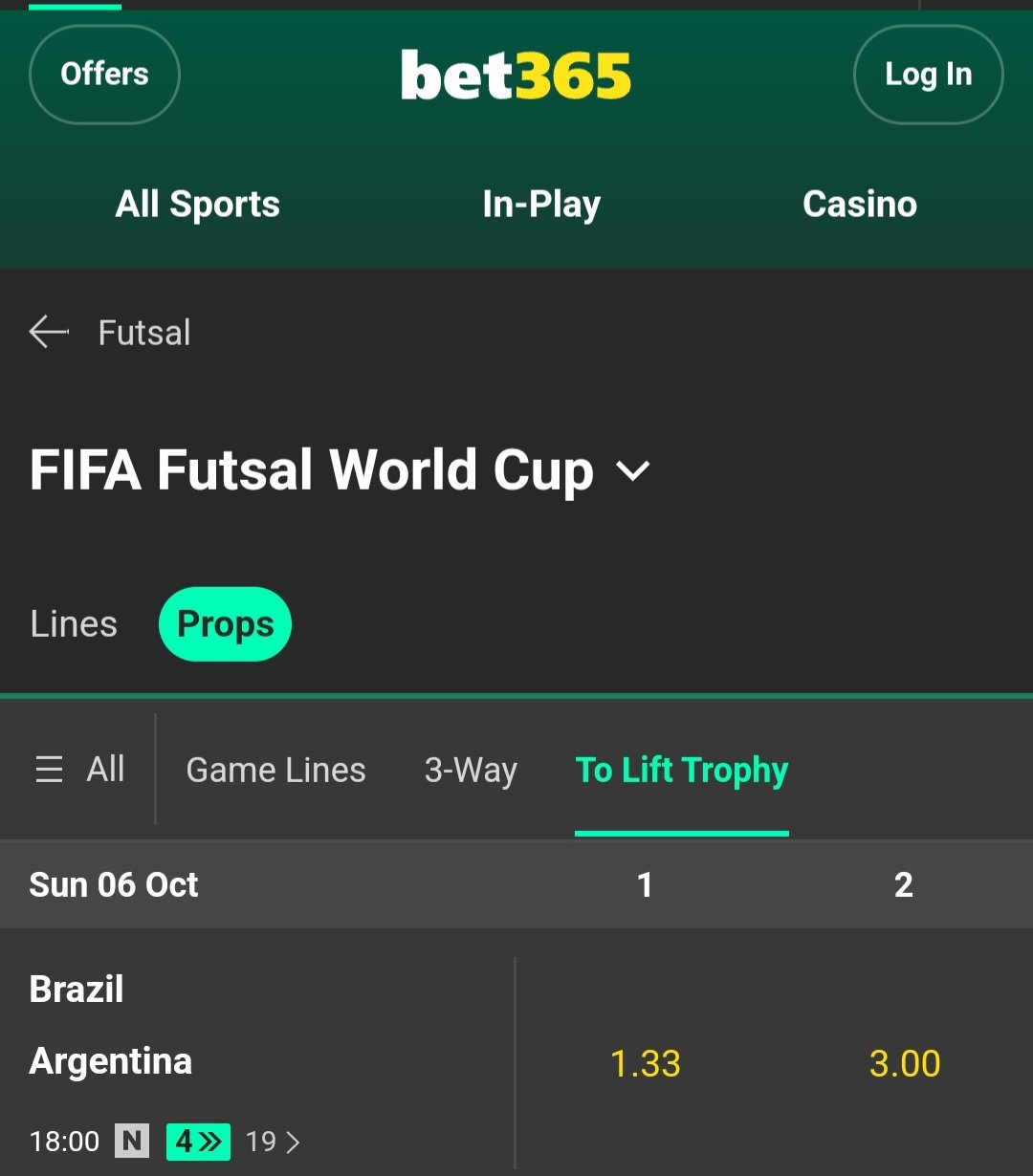1033x1176 pixels.
Task: Open the Casino section
Action: click(x=860, y=204)
